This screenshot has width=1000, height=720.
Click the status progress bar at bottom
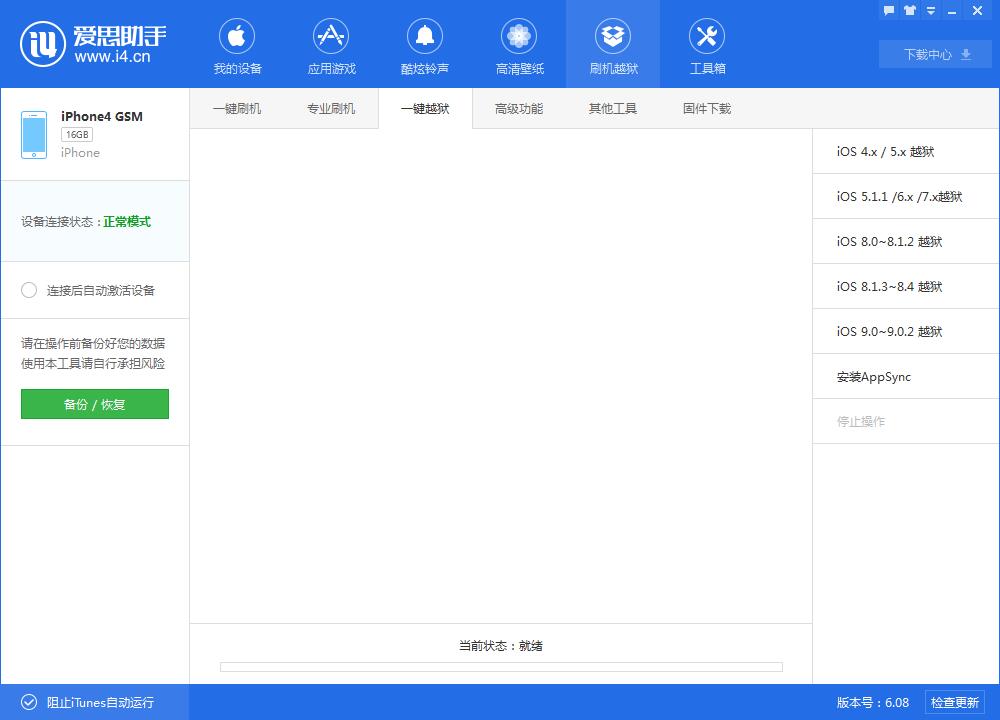click(x=500, y=666)
